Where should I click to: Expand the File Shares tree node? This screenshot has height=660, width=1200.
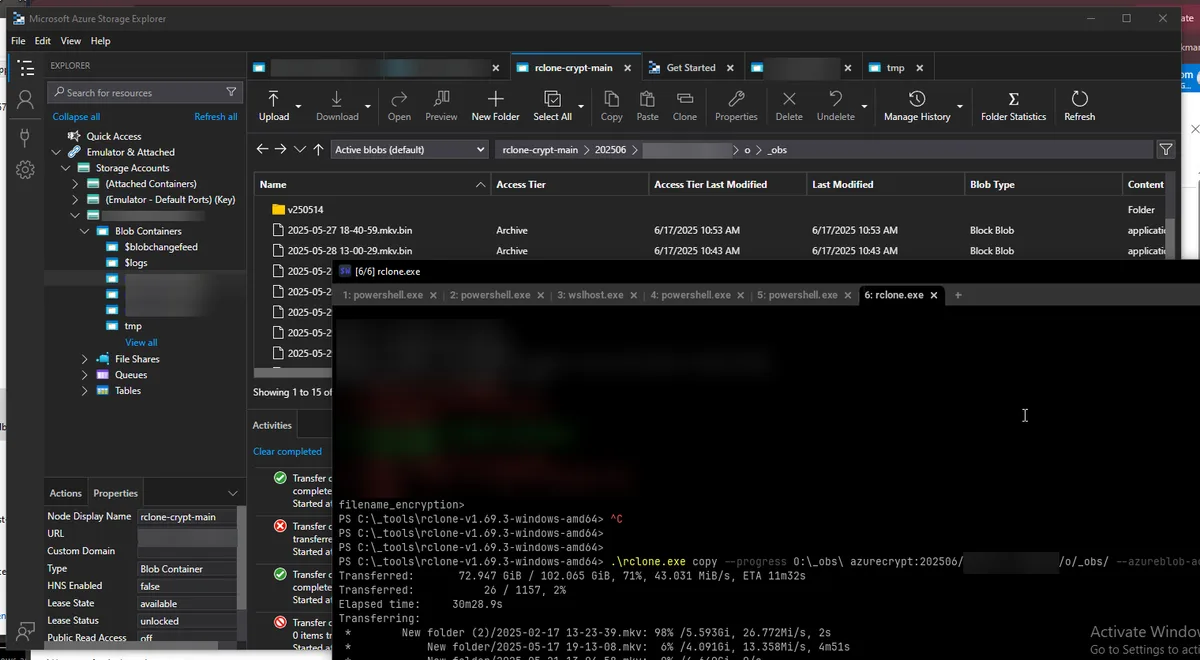85,359
